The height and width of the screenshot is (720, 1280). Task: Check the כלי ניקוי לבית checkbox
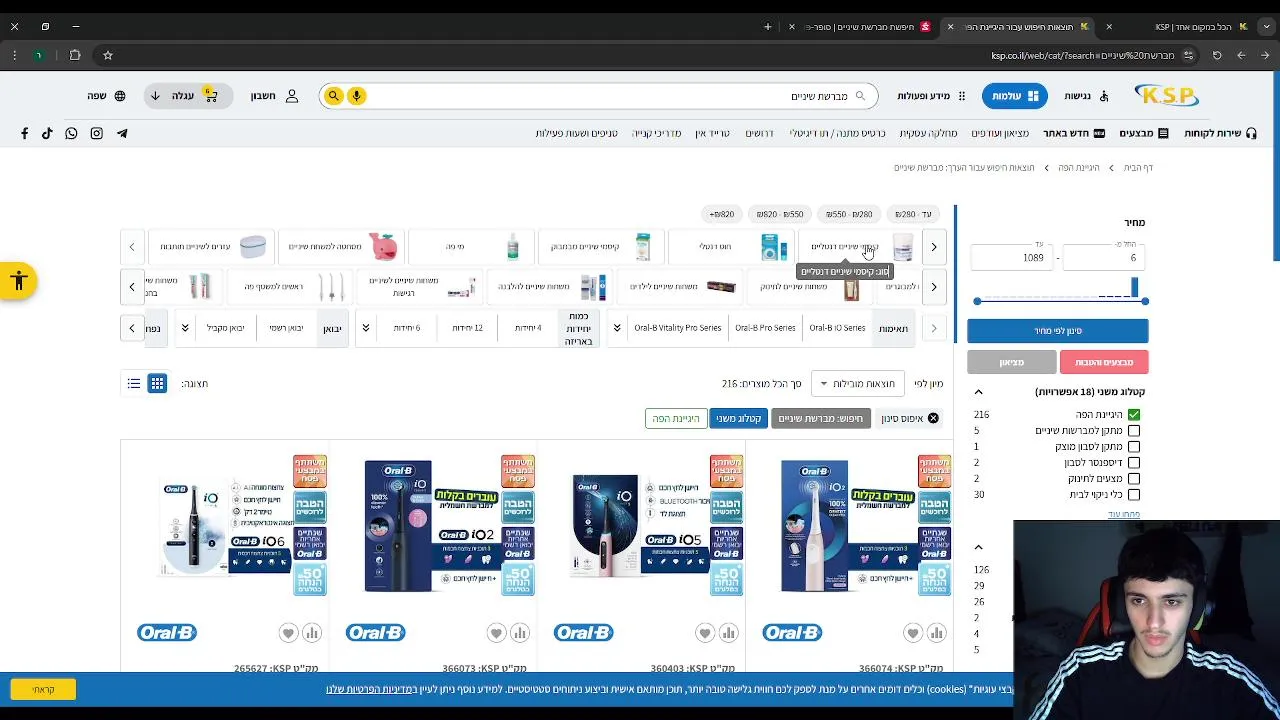coord(1134,494)
